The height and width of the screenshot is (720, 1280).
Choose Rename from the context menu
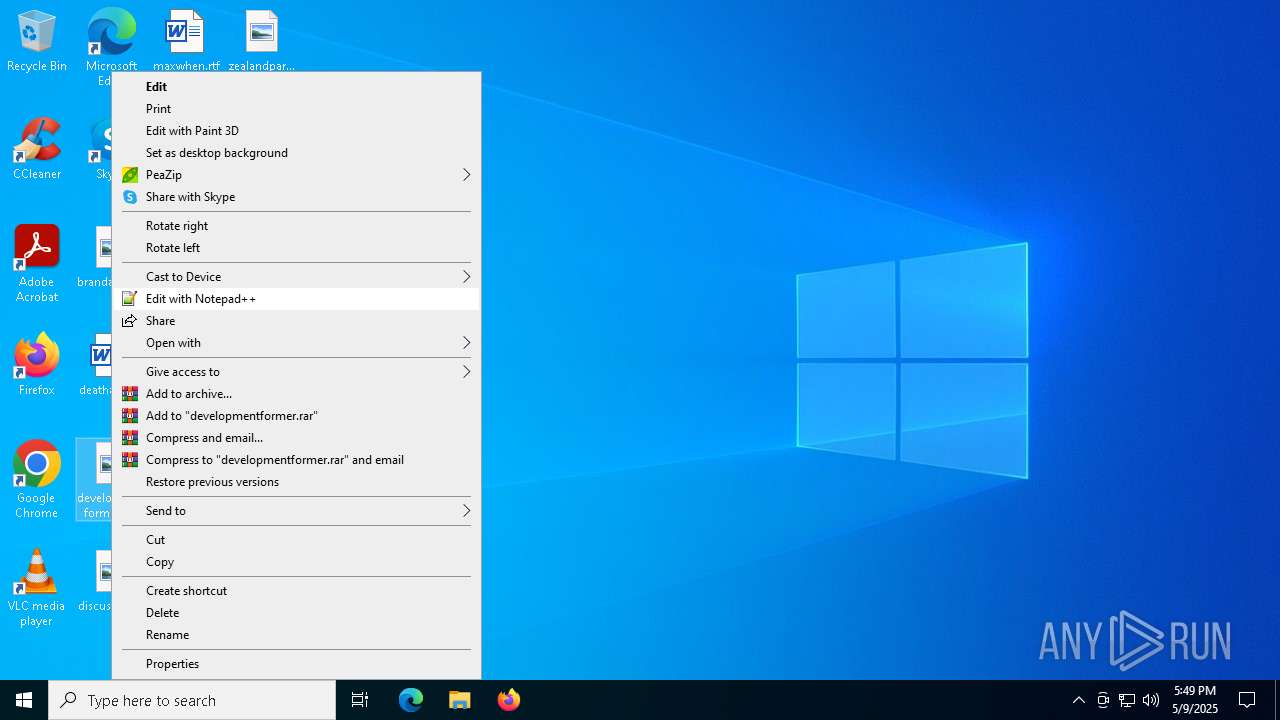coord(296,635)
